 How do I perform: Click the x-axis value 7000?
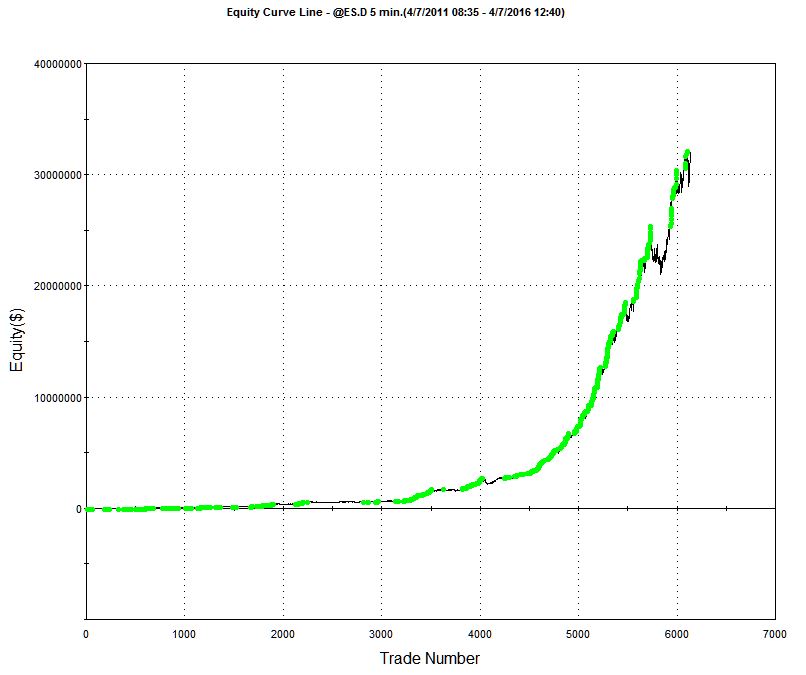[x=775, y=634]
